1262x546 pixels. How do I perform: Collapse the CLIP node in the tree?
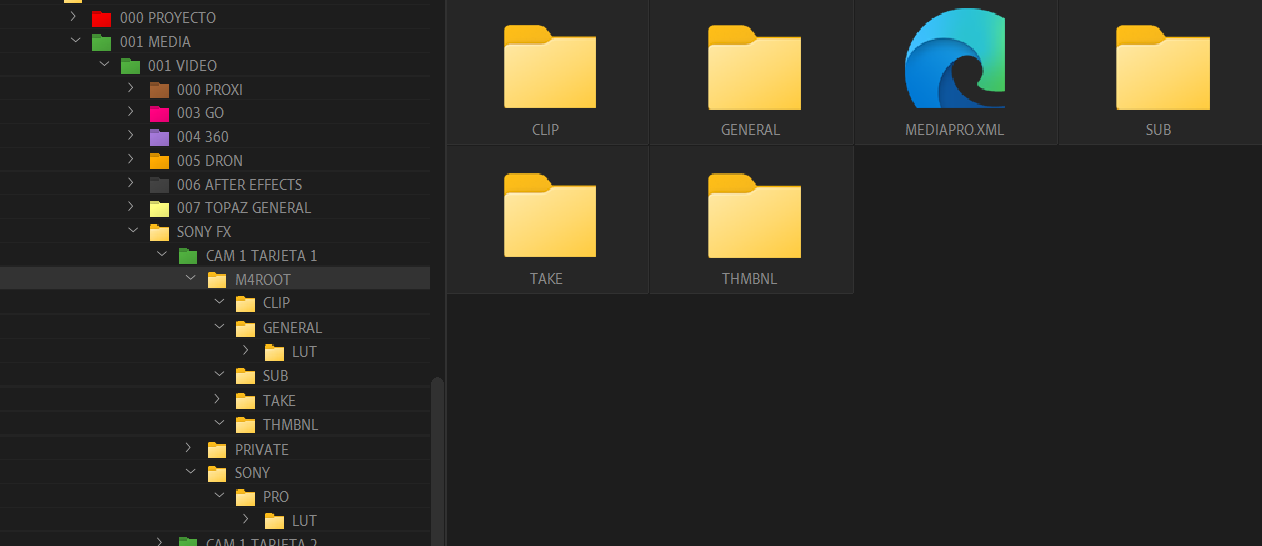[218, 302]
